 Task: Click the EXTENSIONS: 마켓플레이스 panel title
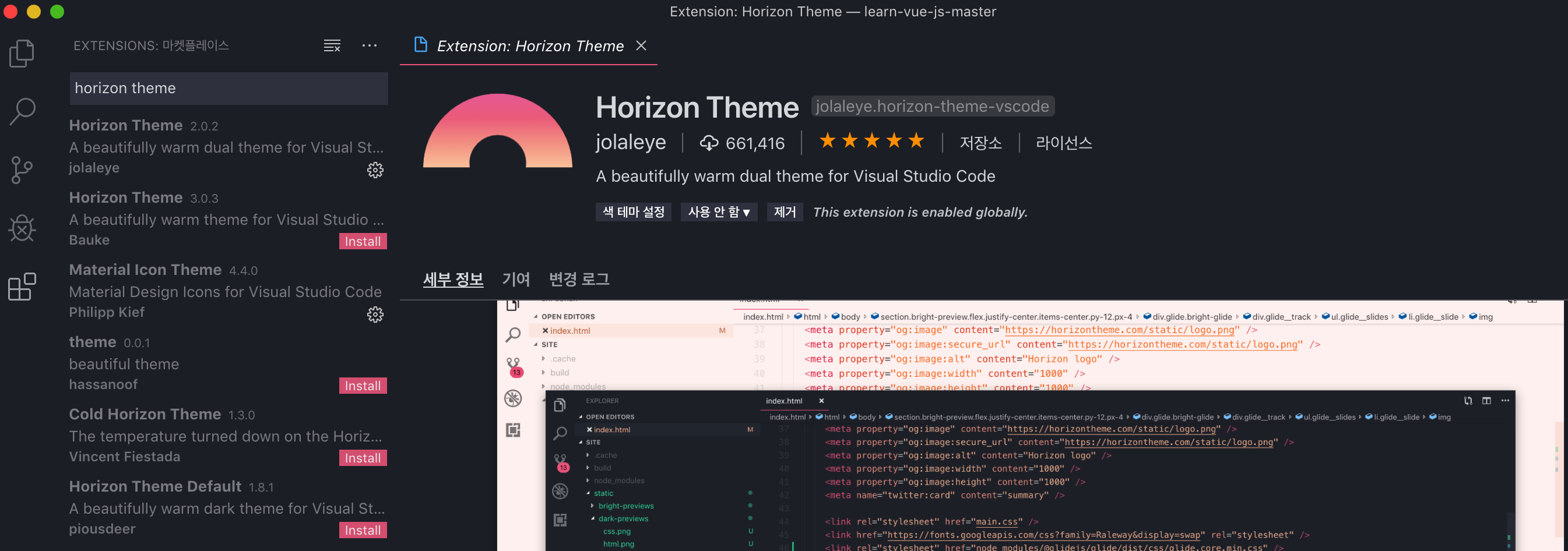point(151,45)
